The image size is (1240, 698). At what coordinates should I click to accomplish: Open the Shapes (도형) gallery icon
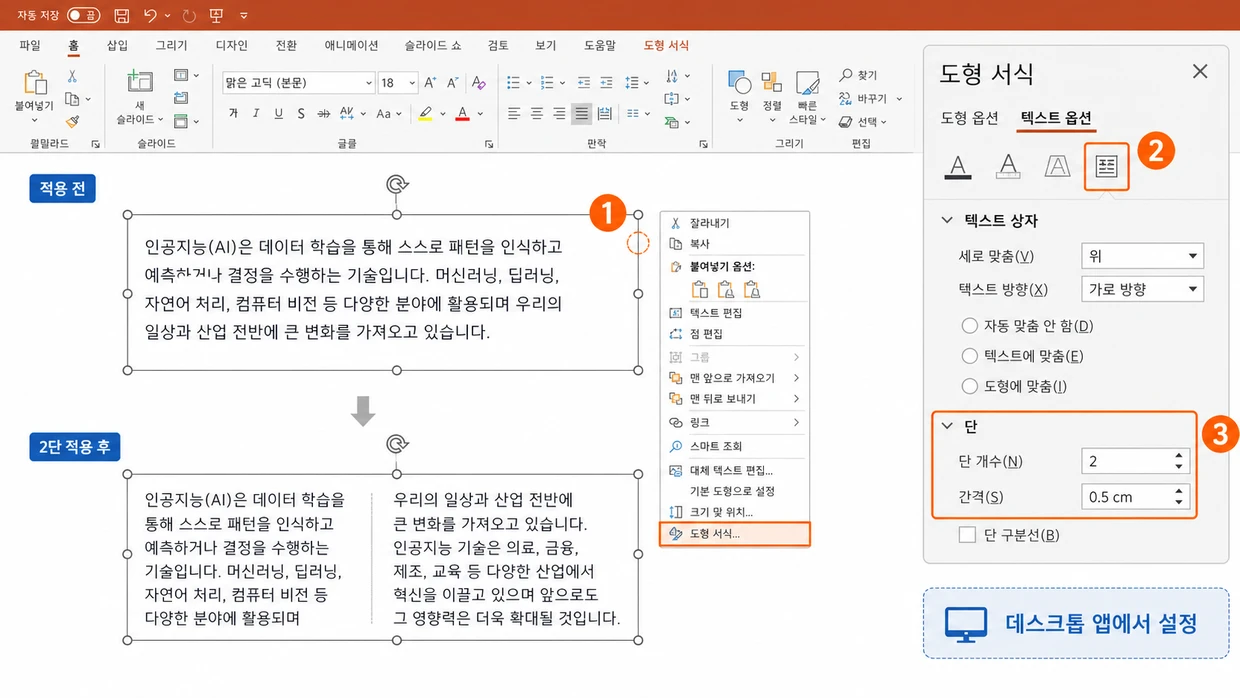pyautogui.click(x=739, y=82)
